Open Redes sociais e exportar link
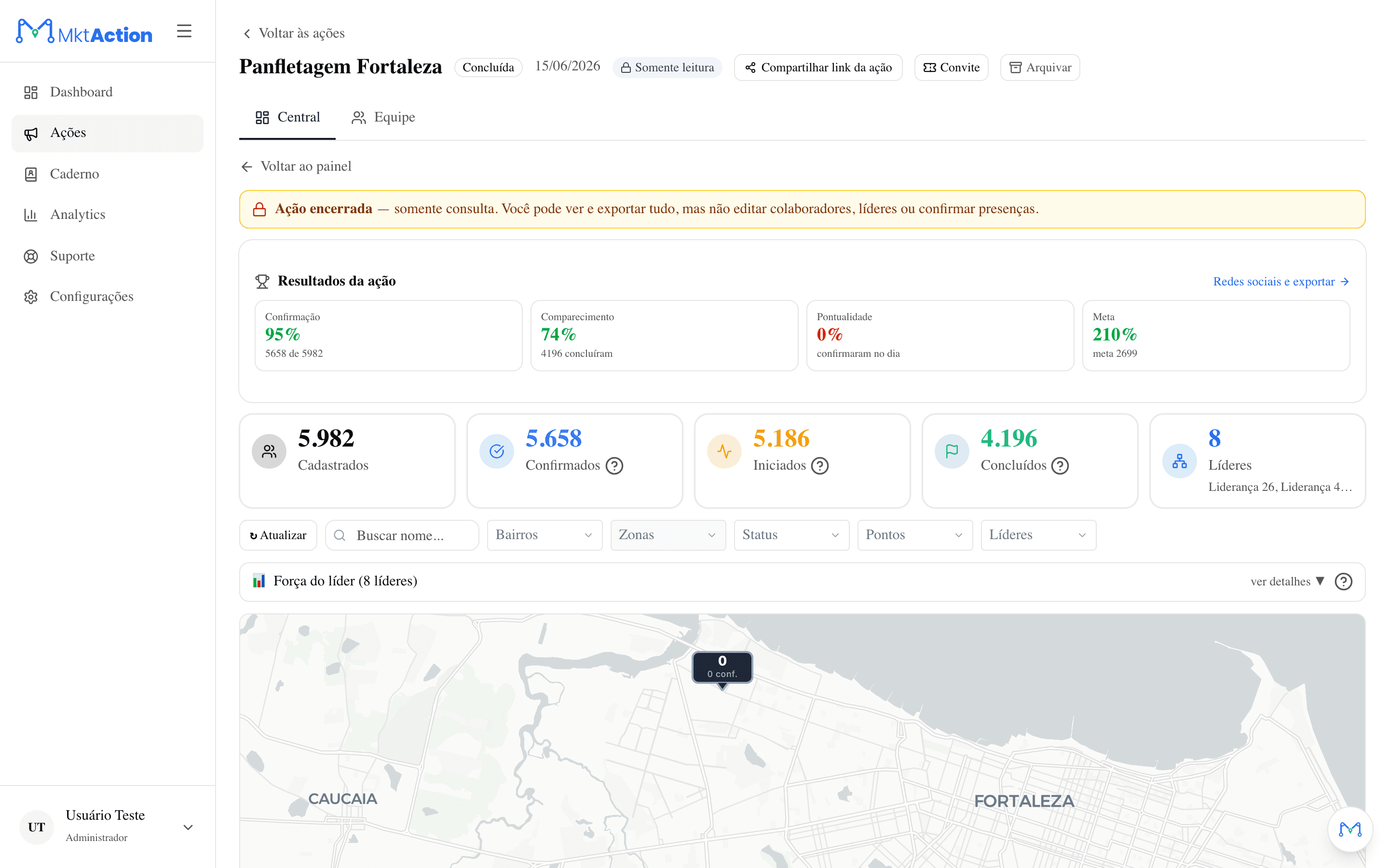Screen dimensions: 1389x868 [1280, 281]
